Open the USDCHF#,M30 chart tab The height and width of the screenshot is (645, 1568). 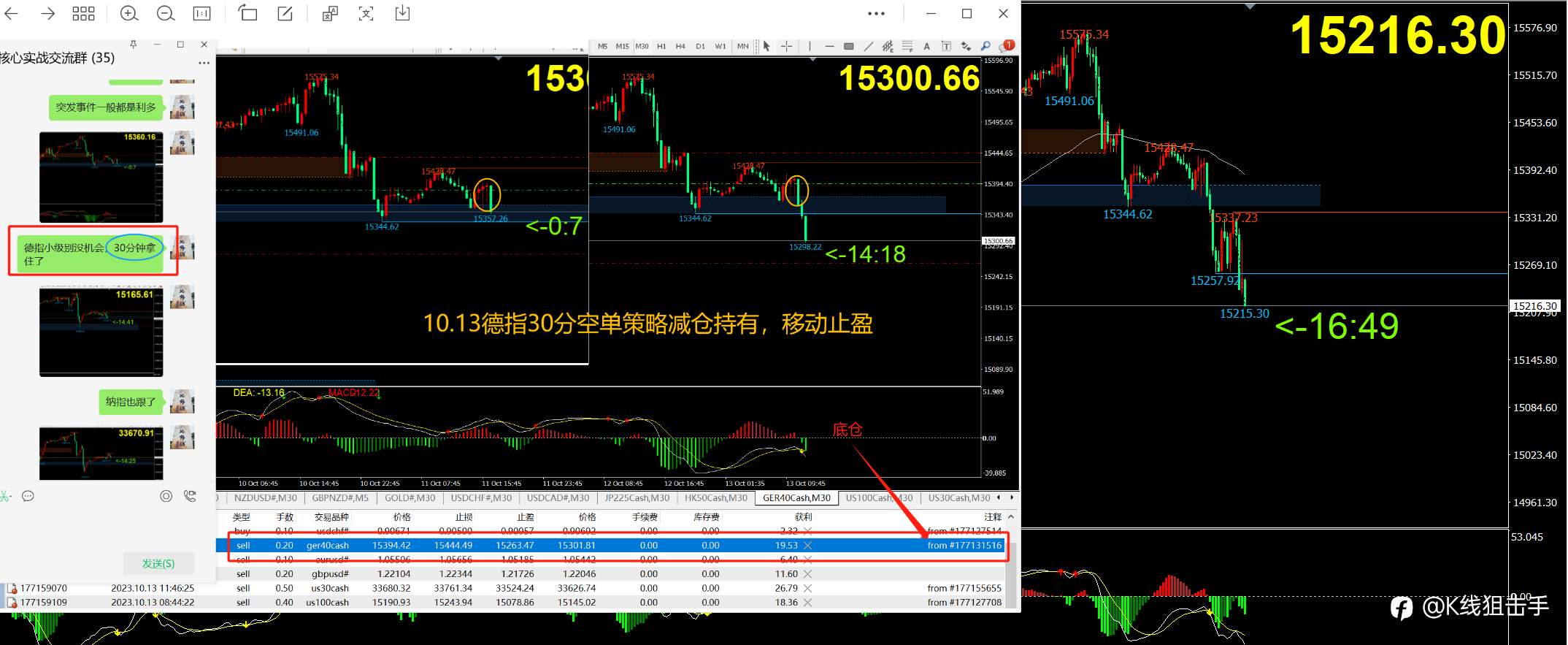pos(481,498)
